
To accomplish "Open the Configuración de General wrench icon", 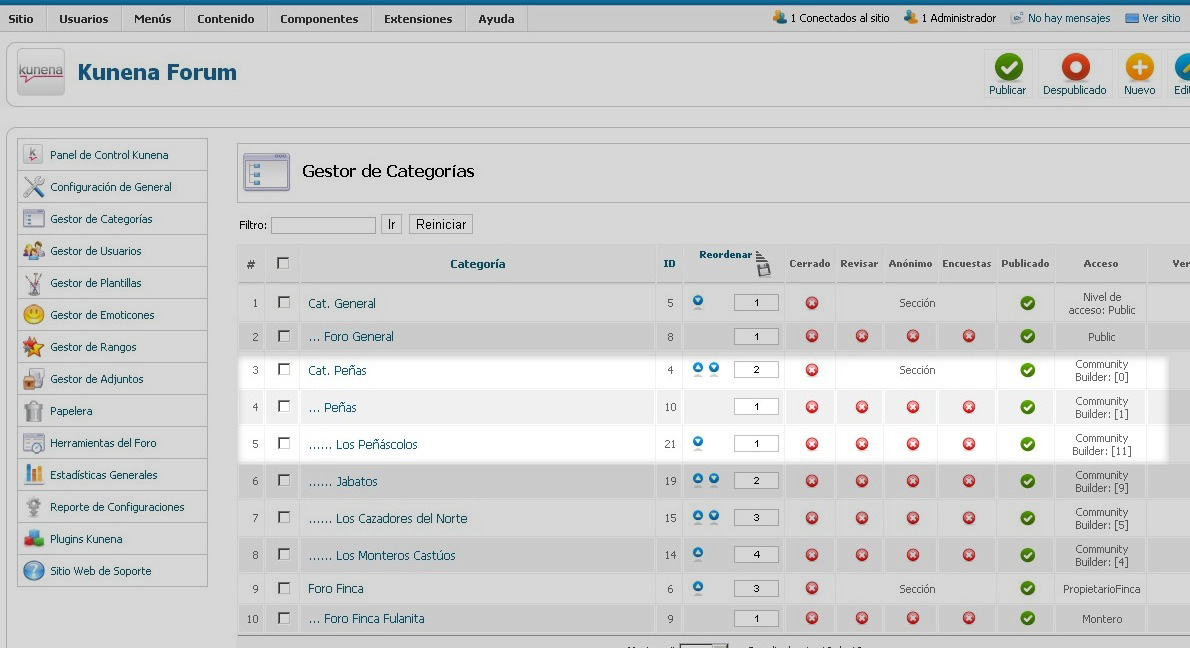I will click(33, 187).
